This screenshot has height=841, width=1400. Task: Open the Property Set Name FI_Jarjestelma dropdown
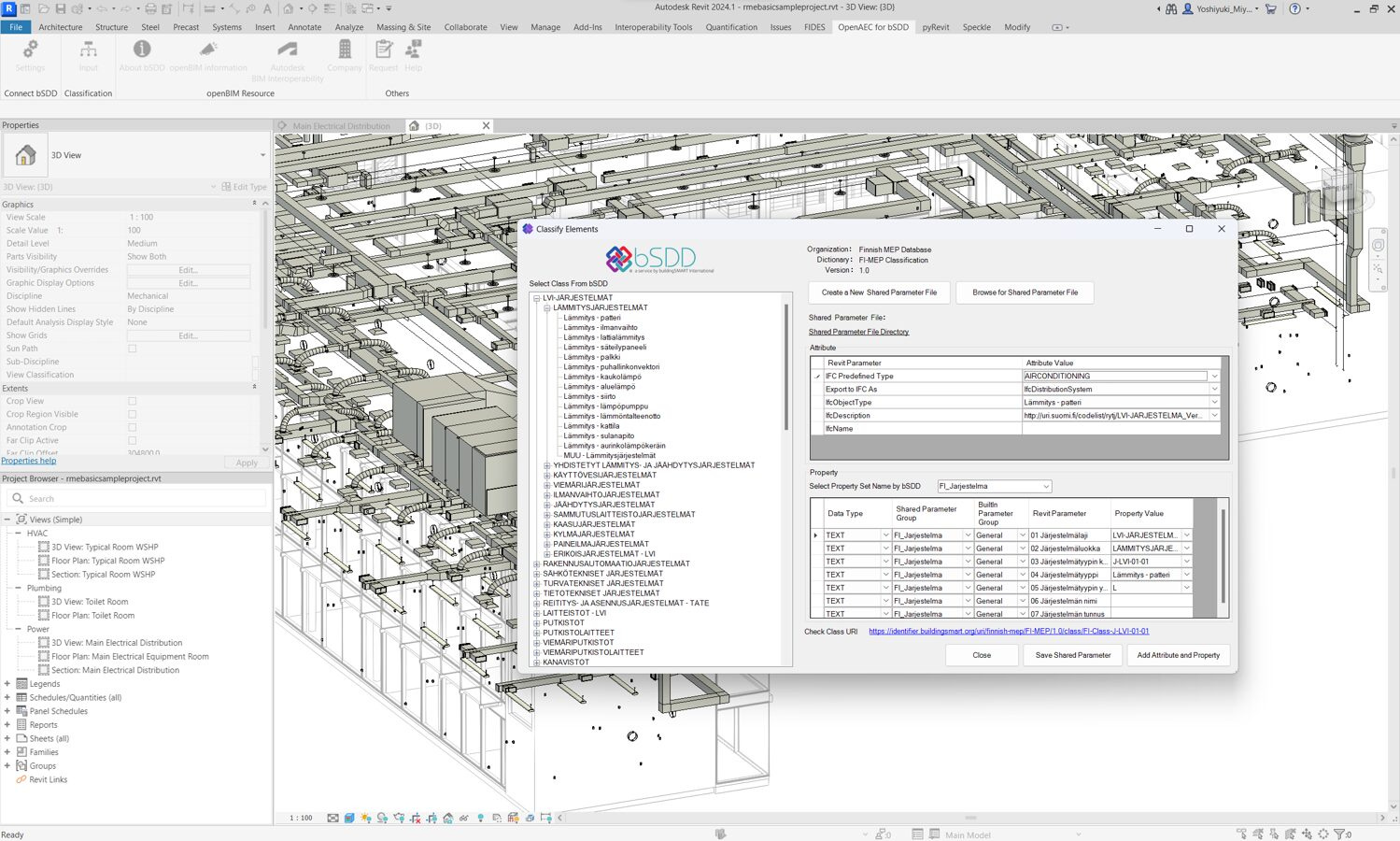coord(1045,486)
